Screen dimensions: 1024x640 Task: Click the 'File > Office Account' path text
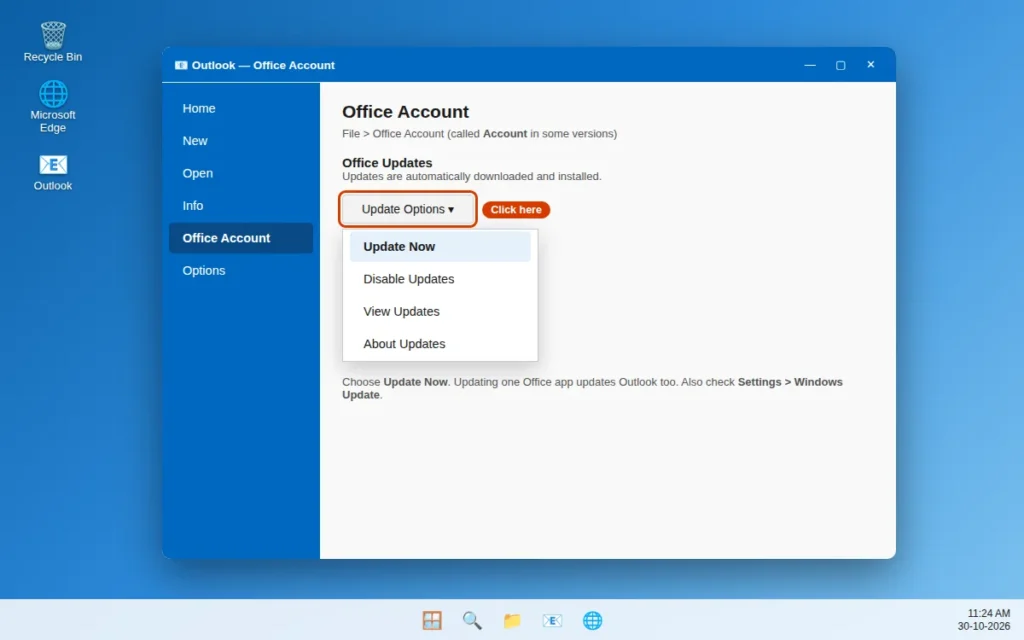click(x=392, y=133)
